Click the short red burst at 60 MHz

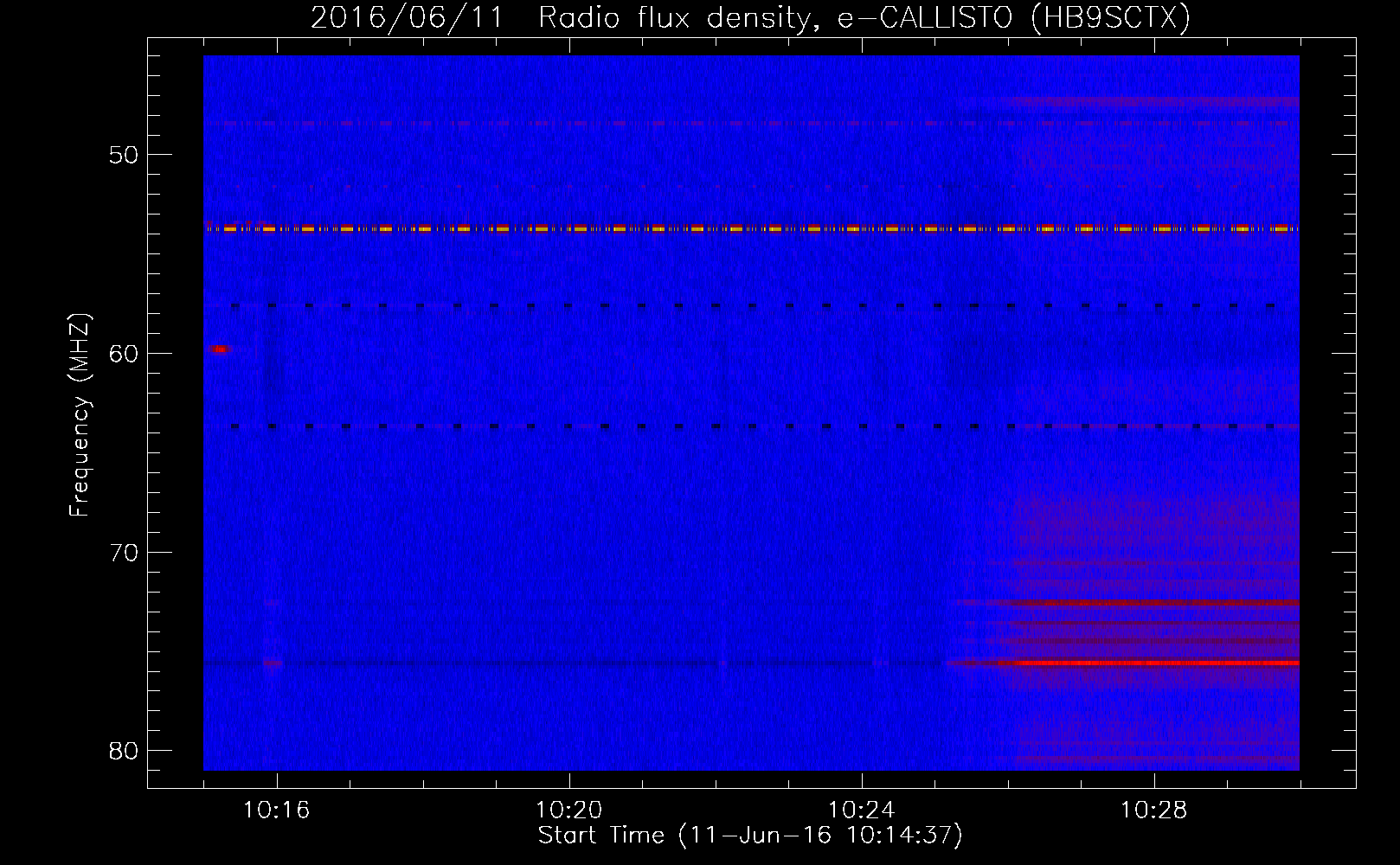tap(219, 349)
